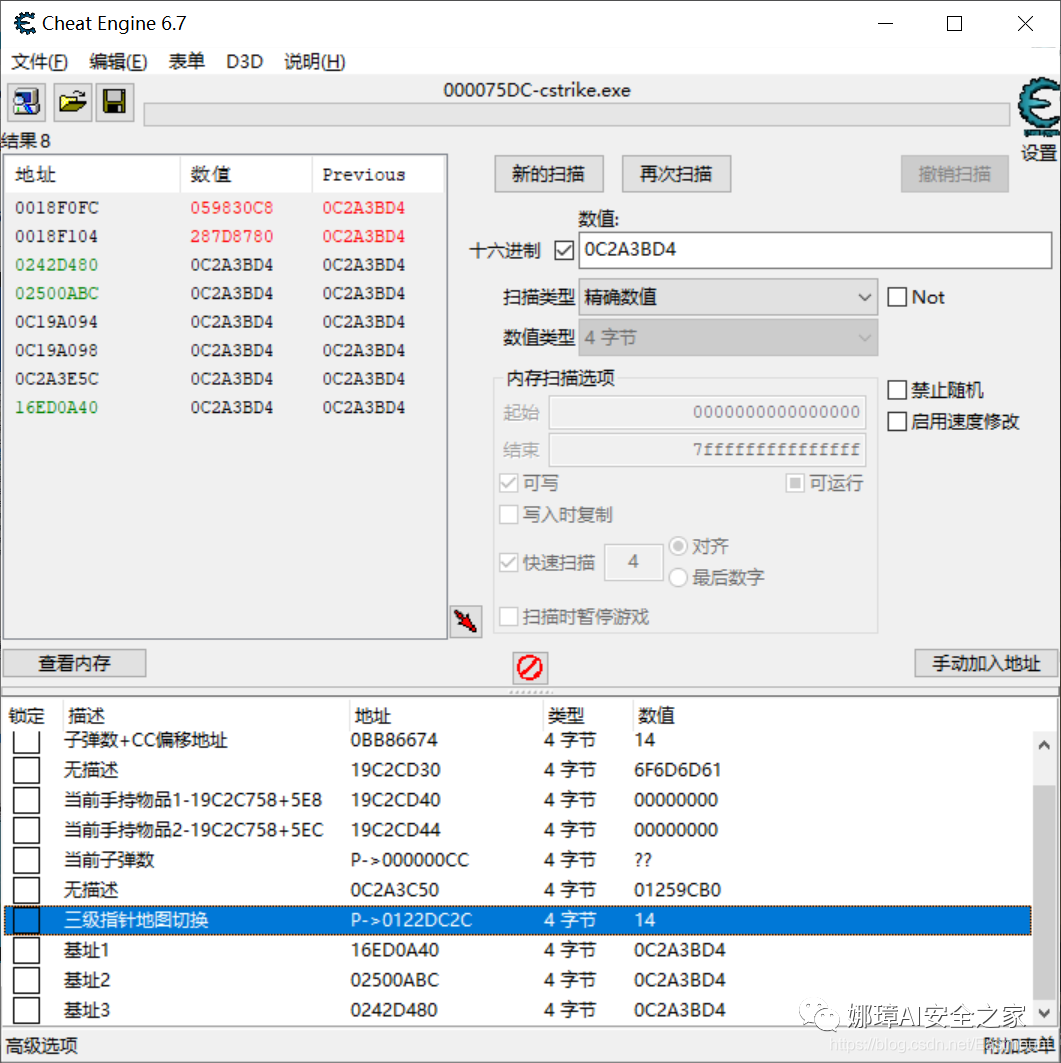Enable 扫描时暂停游戏 checkbox
The width and height of the screenshot is (1061, 1063).
(508, 617)
